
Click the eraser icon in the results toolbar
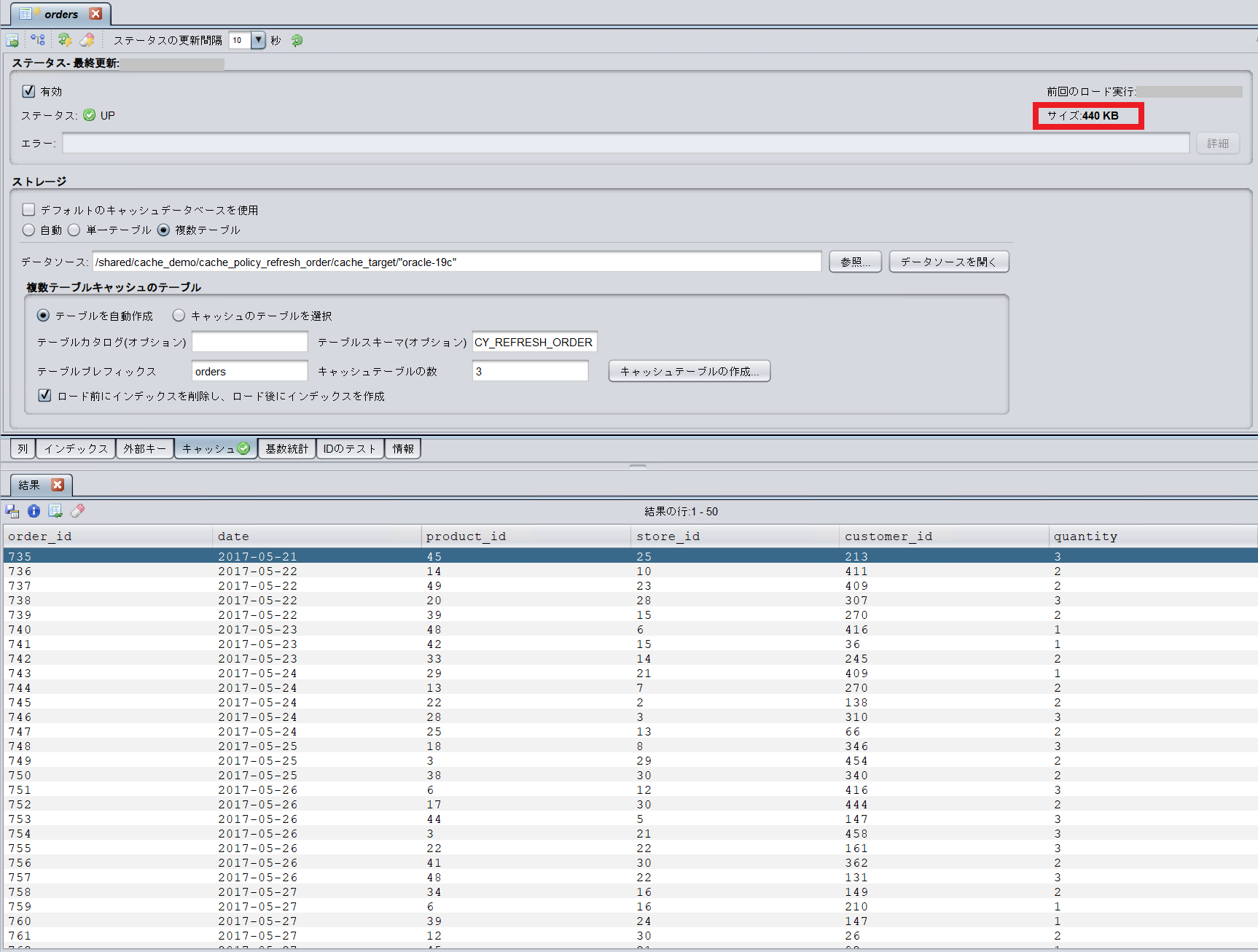pyautogui.click(x=77, y=511)
